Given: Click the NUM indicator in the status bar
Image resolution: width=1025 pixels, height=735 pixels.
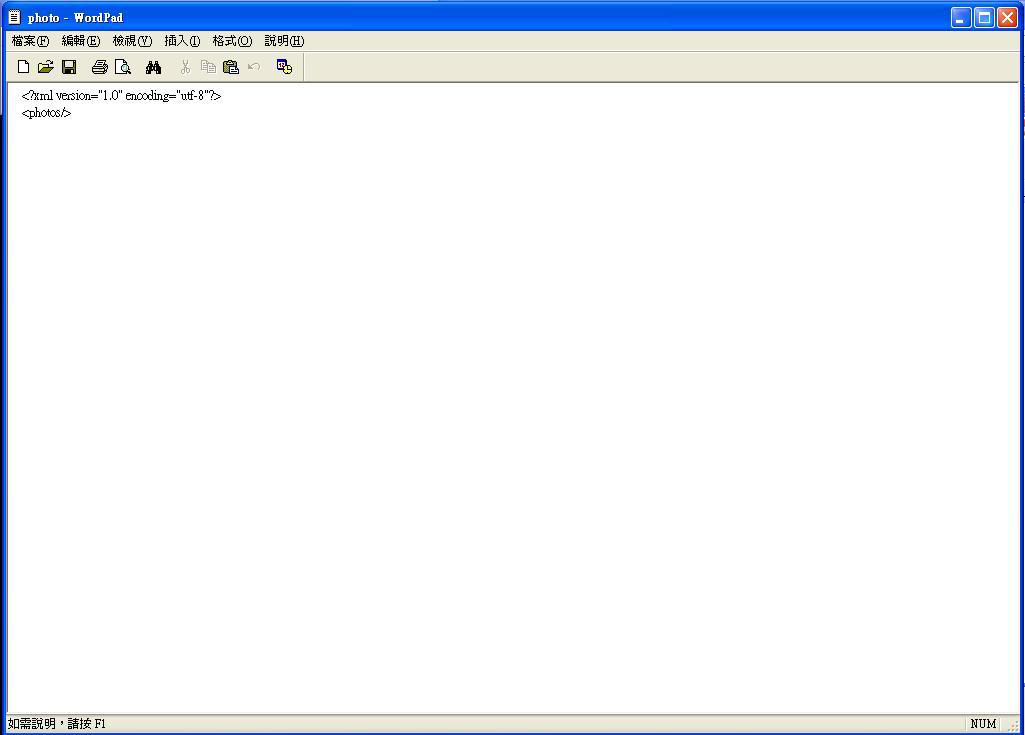Looking at the screenshot, I should (983, 723).
